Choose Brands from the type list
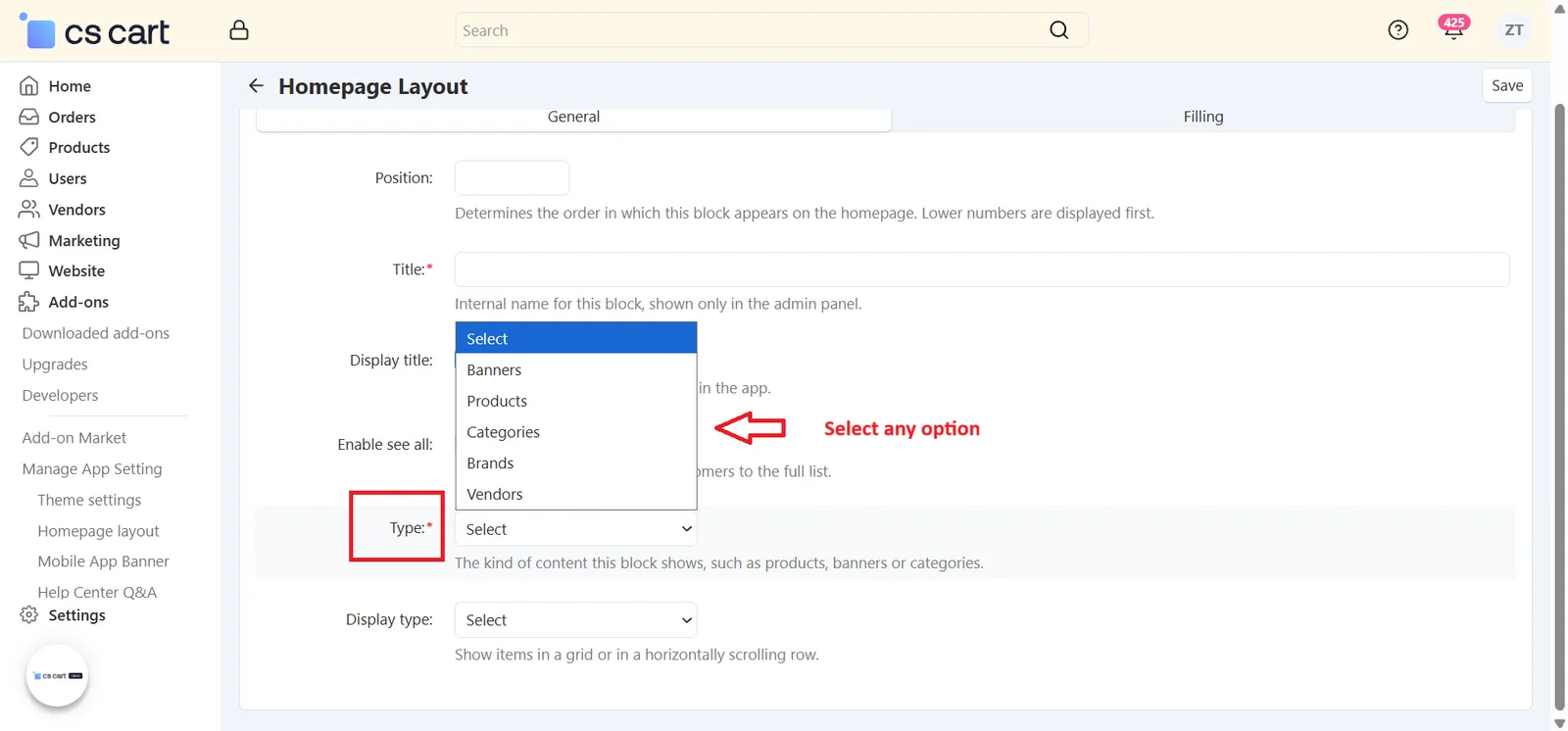1568x731 pixels. (576, 463)
